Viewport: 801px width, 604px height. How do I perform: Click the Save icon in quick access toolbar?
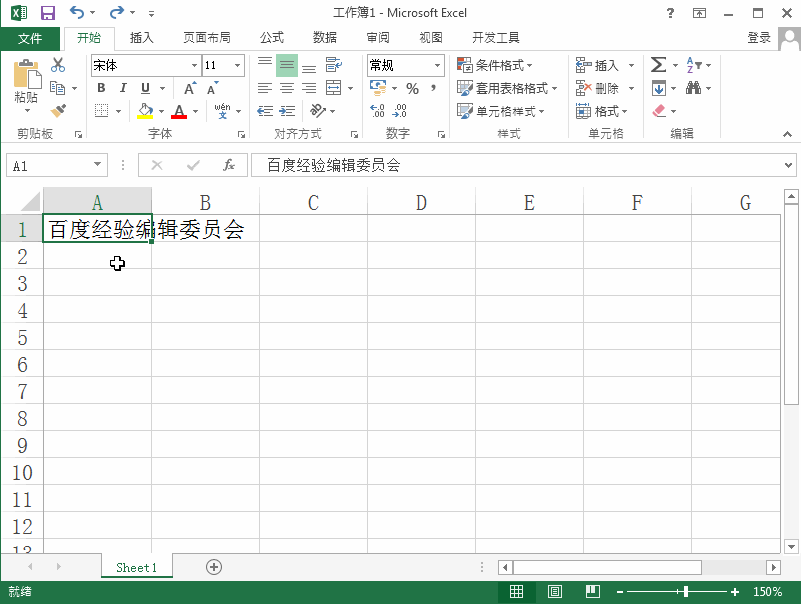pyautogui.click(x=48, y=13)
